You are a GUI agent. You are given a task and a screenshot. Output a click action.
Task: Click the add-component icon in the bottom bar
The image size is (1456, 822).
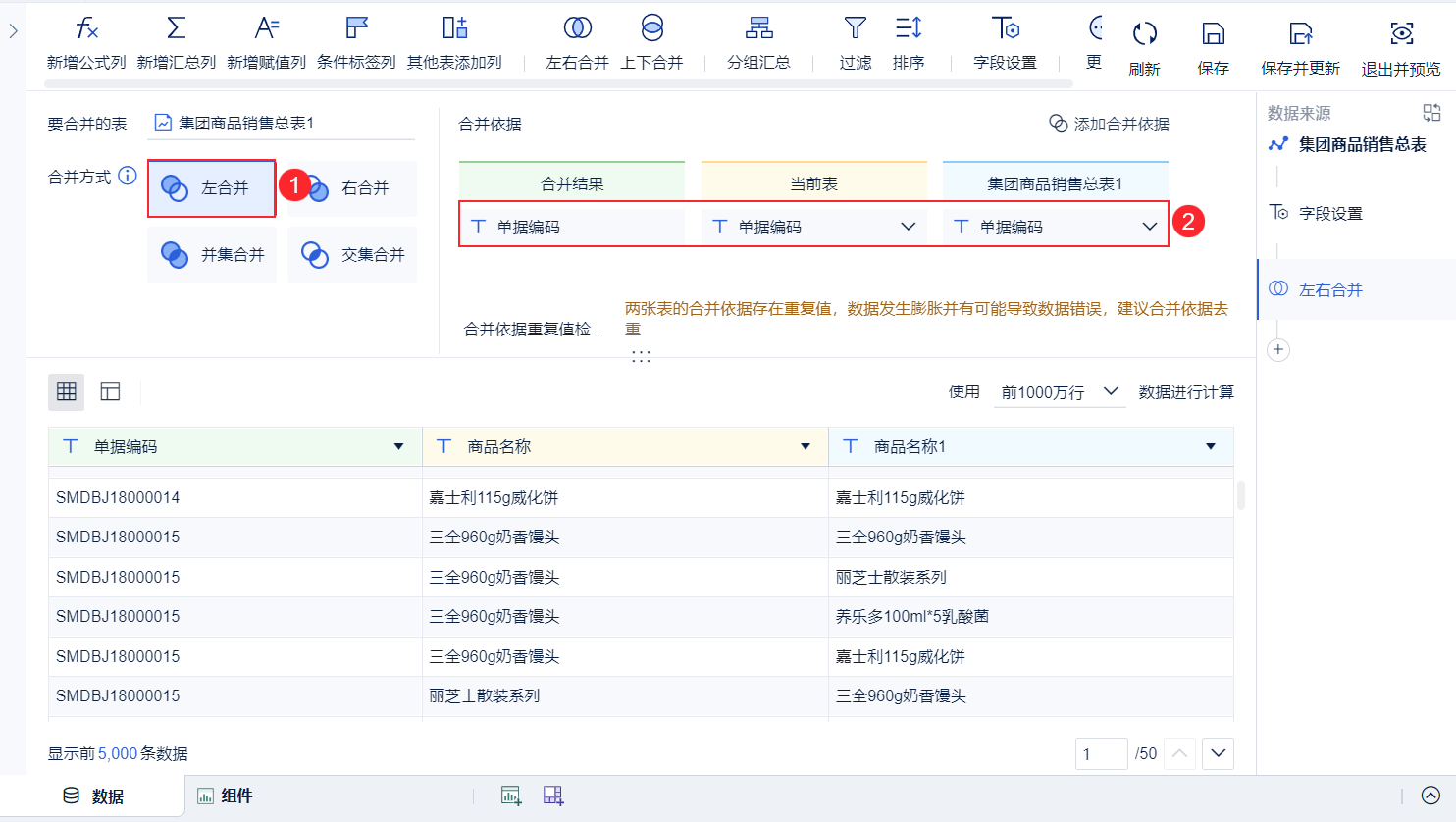(x=553, y=796)
